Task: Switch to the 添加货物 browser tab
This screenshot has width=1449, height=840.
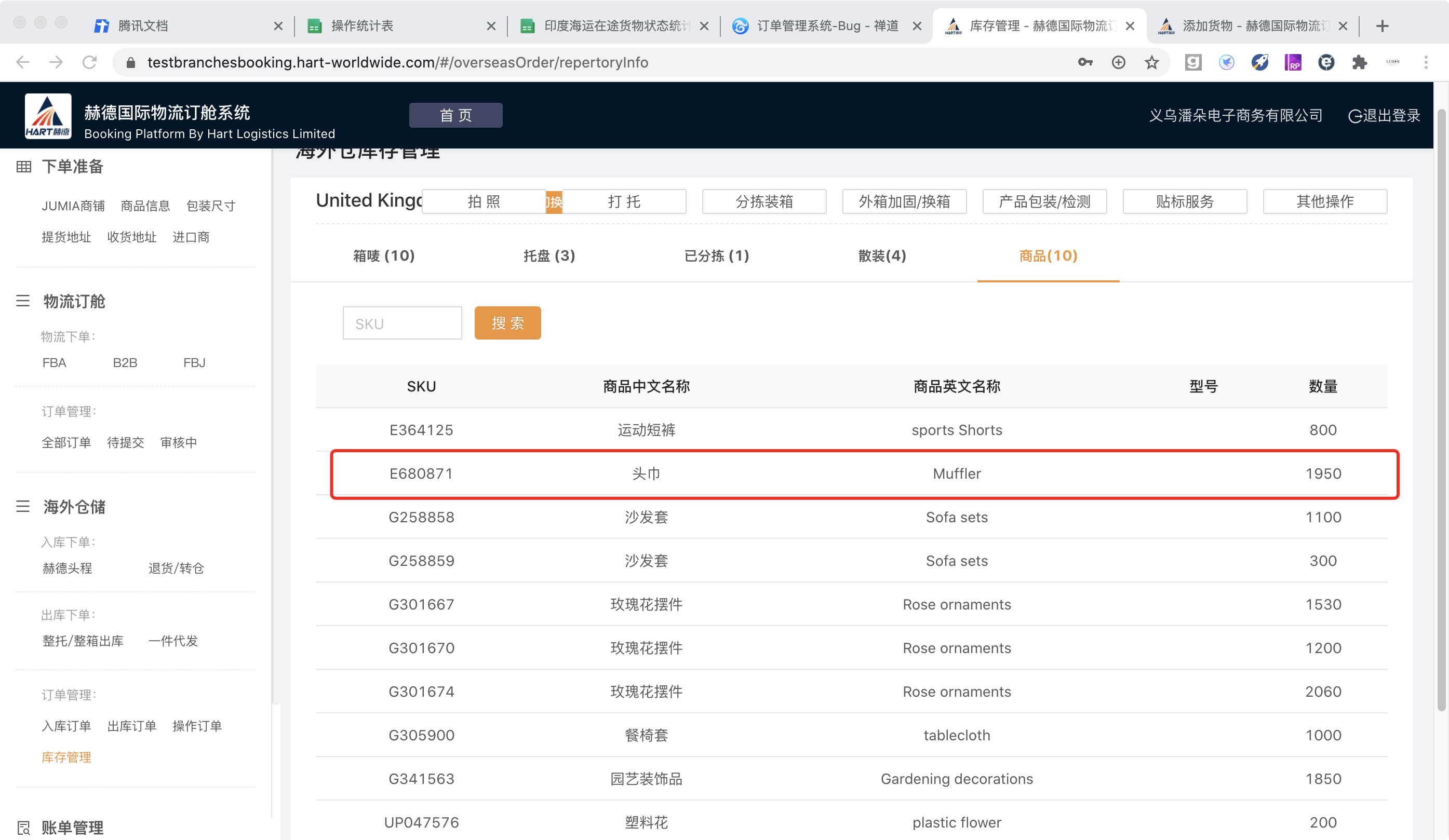Action: [1252, 26]
